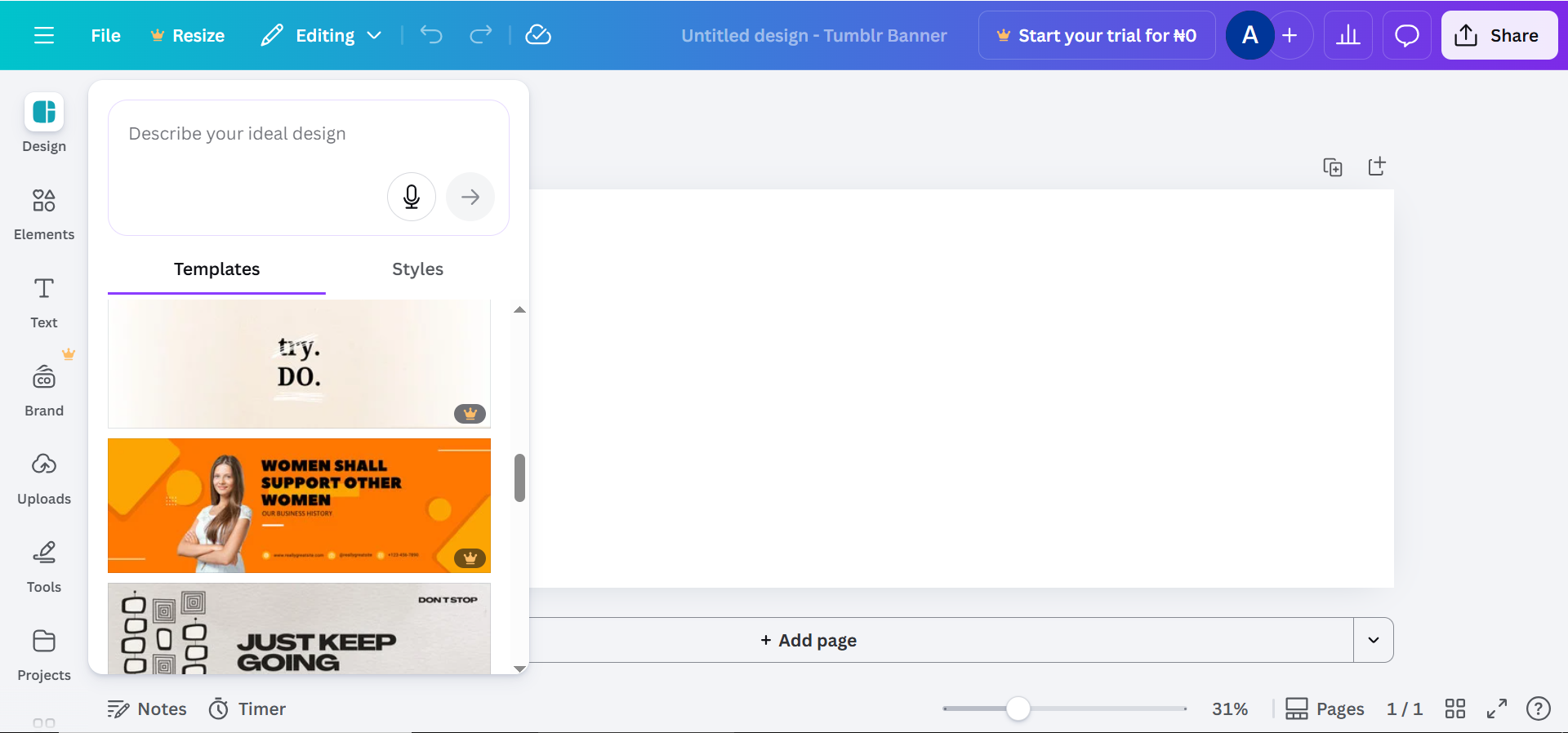The width and height of the screenshot is (1568, 733).
Task: Toggle the grid view thumbnails button
Action: point(1455,709)
